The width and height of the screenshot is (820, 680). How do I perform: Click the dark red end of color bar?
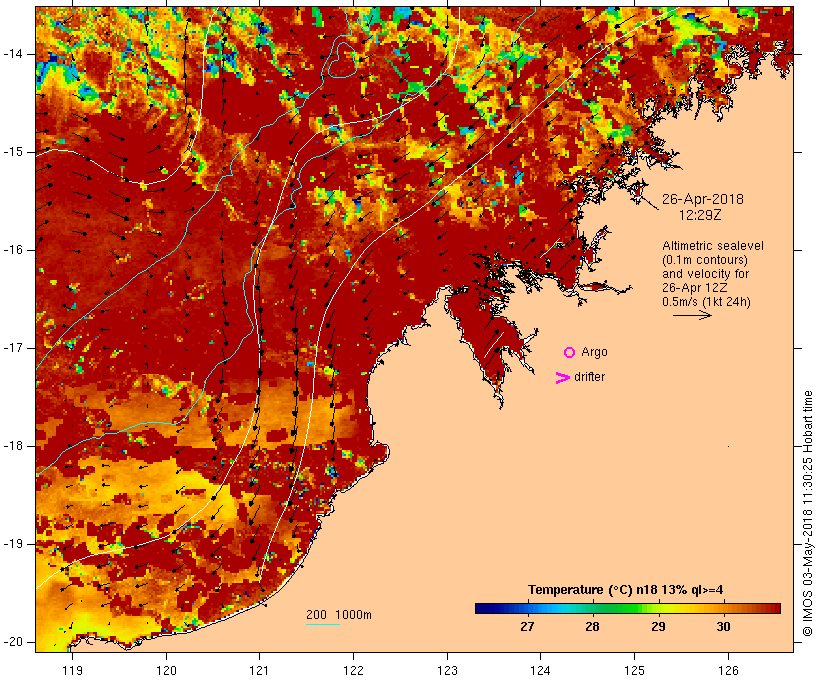click(774, 608)
